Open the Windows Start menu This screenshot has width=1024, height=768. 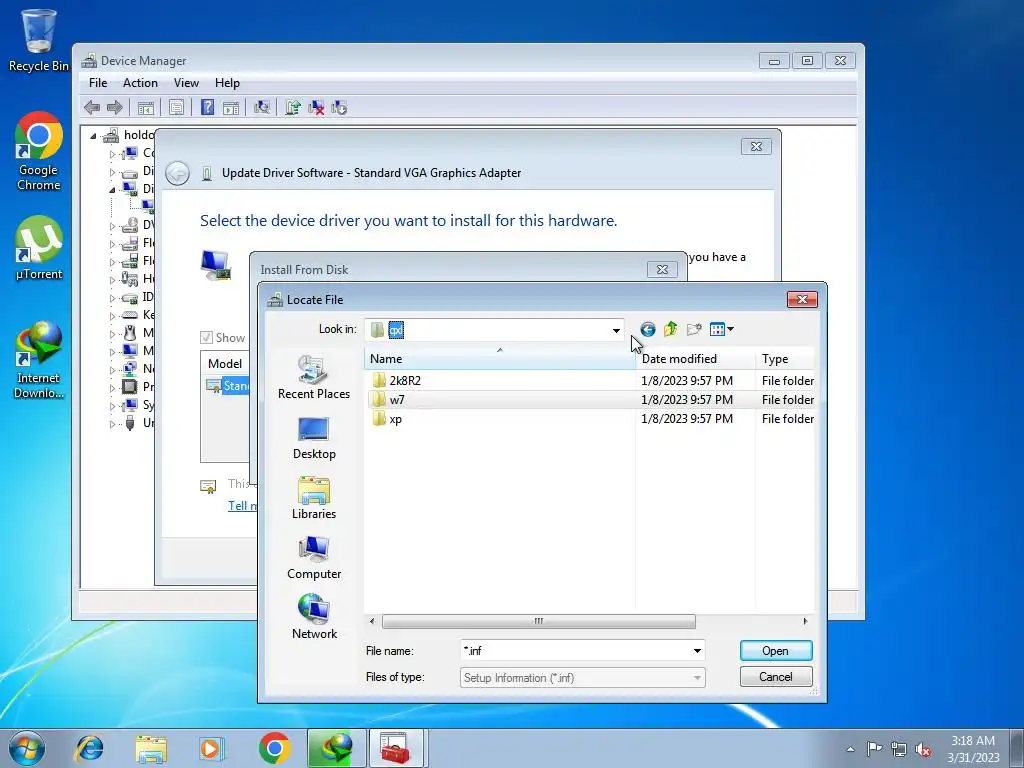(27, 748)
